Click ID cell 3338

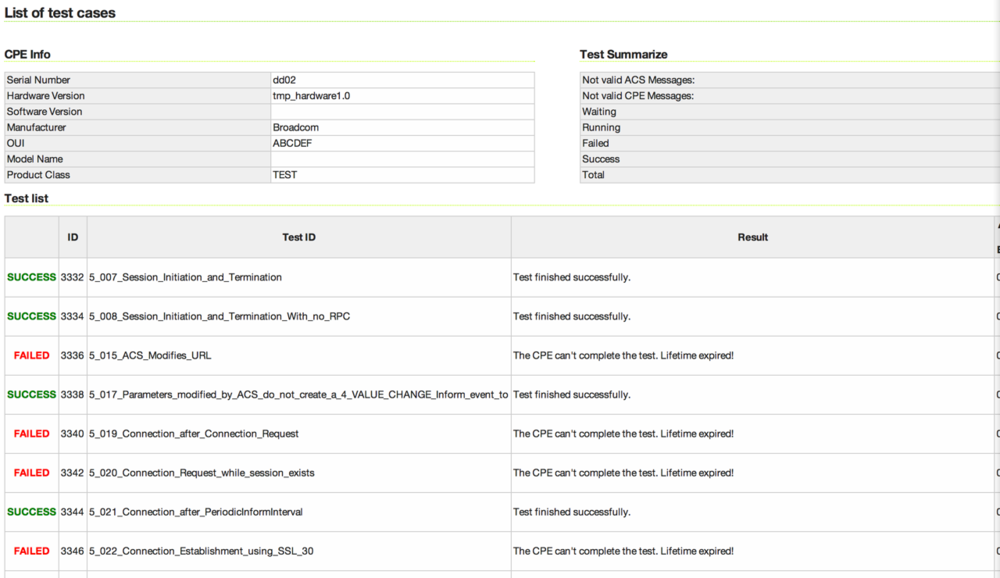click(x=72, y=395)
